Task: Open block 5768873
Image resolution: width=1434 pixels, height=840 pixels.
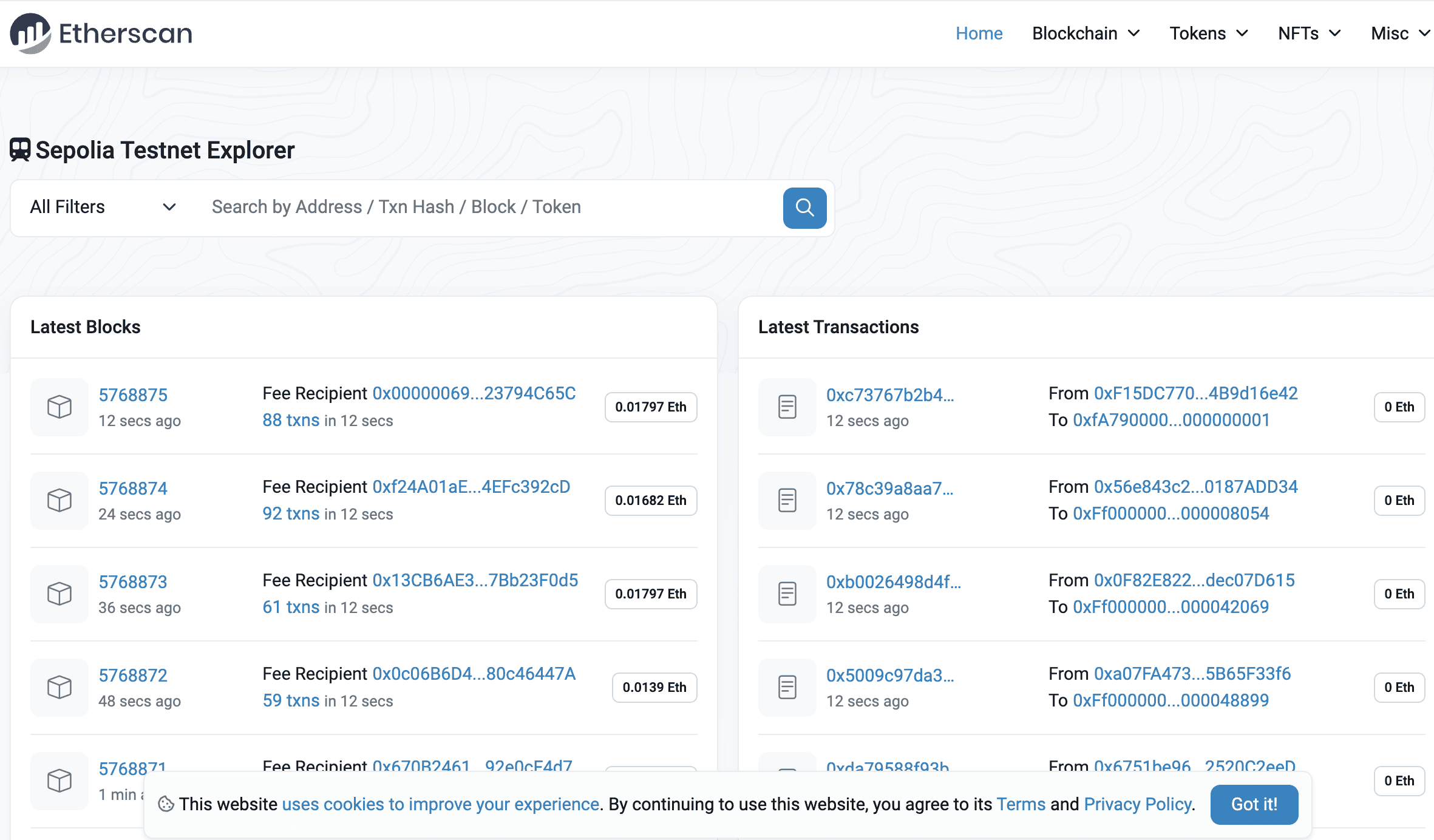Action: click(x=133, y=582)
